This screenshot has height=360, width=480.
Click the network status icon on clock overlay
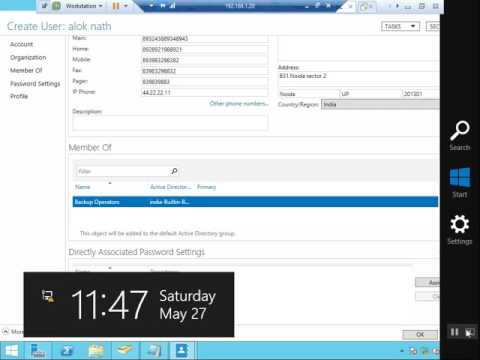coord(48,296)
